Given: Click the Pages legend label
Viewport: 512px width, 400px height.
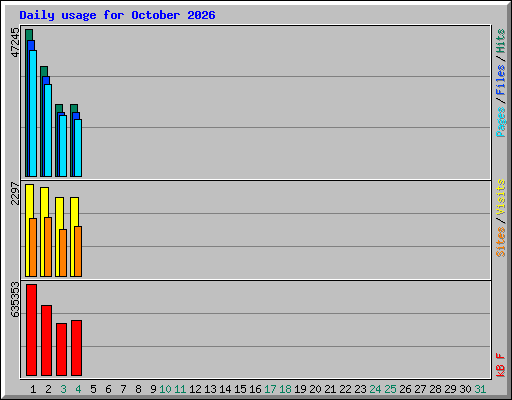Looking at the screenshot, I should click(501, 122).
